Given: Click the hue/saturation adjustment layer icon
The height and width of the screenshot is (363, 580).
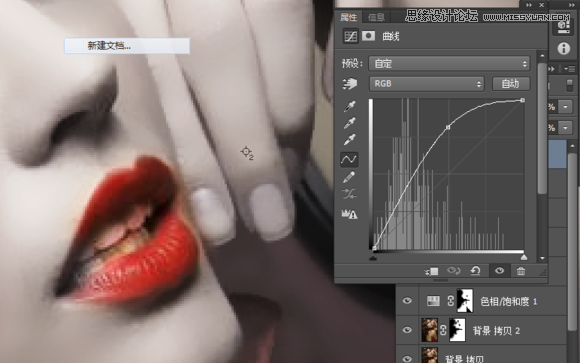Looking at the screenshot, I should pos(433,301).
